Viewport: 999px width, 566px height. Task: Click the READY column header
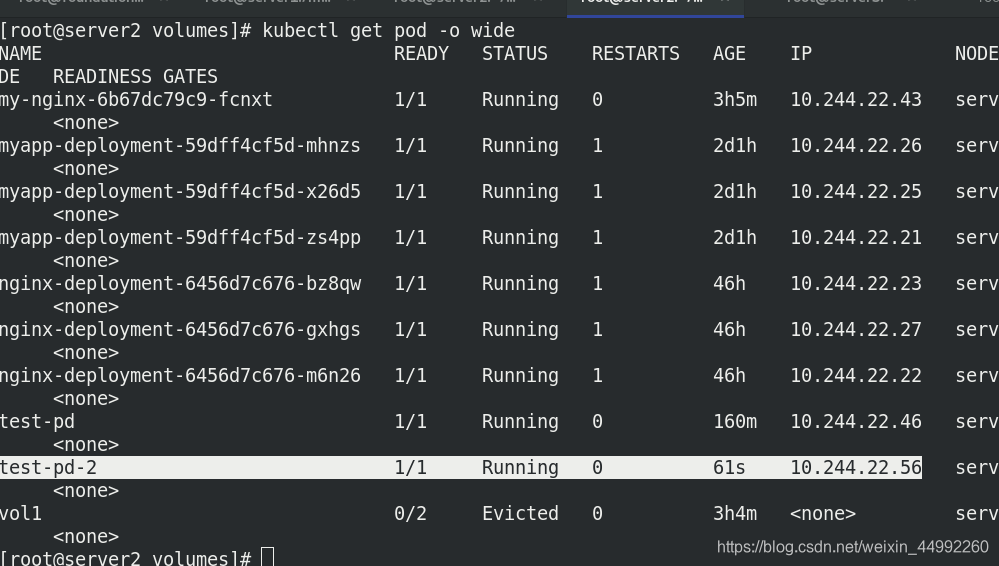point(421,54)
